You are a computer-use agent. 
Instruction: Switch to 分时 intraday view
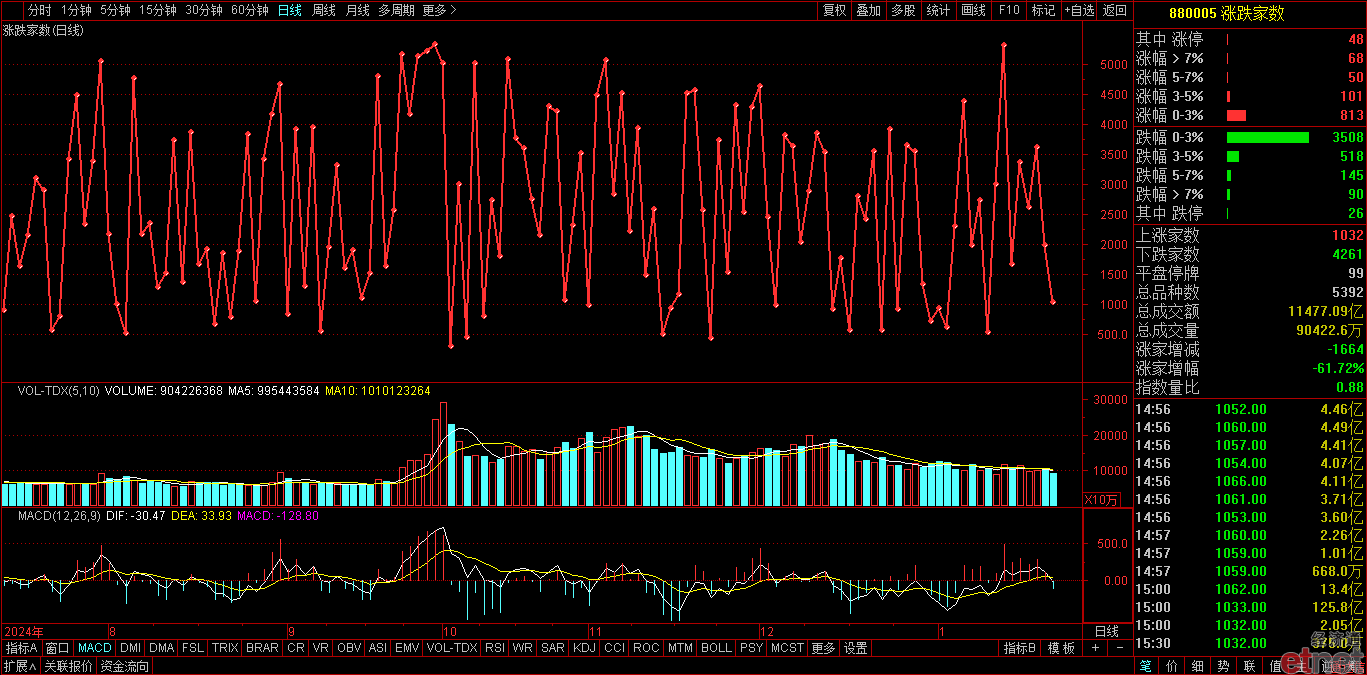[x=40, y=10]
